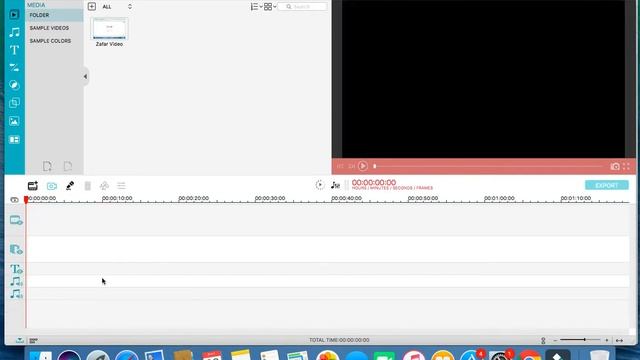Click the power tool icon in timeline toolbar
640x360 pixels.
(x=104, y=186)
